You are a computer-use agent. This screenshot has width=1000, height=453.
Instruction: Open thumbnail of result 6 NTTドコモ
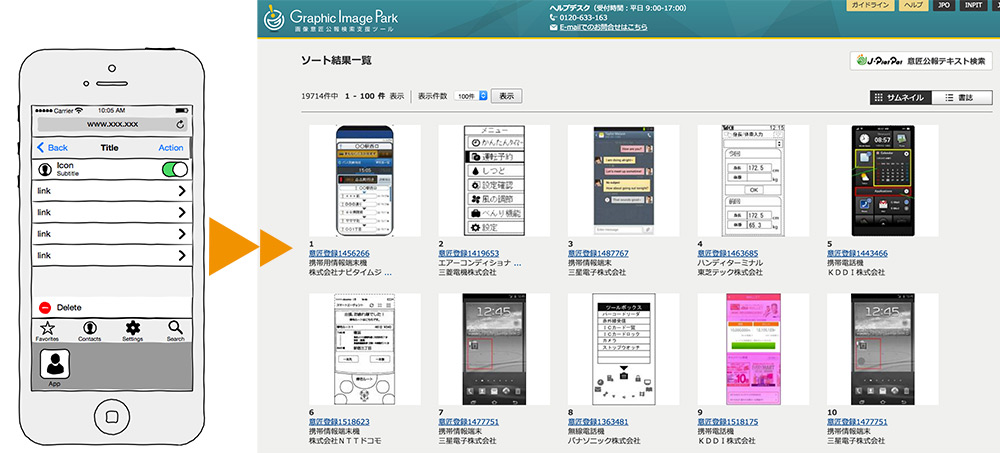coord(365,349)
